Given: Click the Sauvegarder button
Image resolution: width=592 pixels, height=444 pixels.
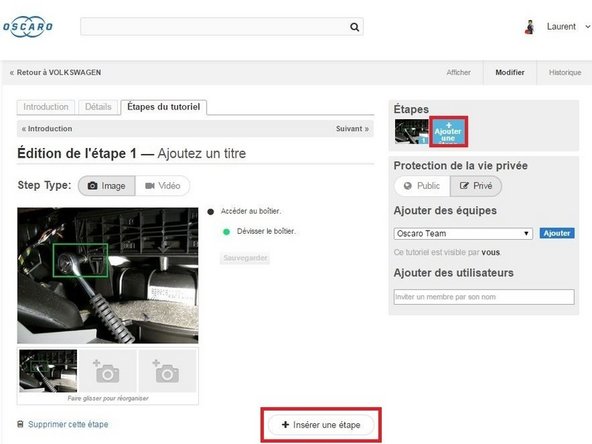Looking at the screenshot, I should coord(245,258).
